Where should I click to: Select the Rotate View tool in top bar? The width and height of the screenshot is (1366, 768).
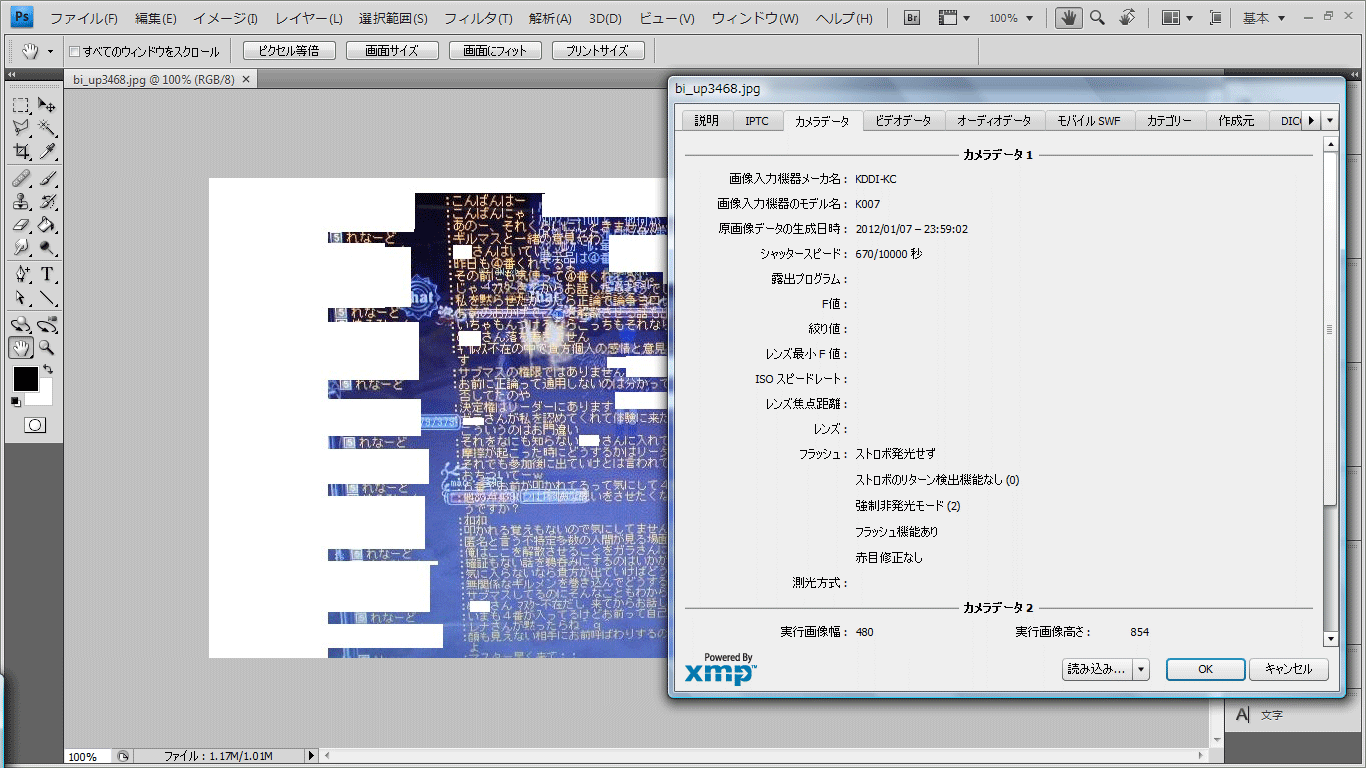(x=1127, y=18)
